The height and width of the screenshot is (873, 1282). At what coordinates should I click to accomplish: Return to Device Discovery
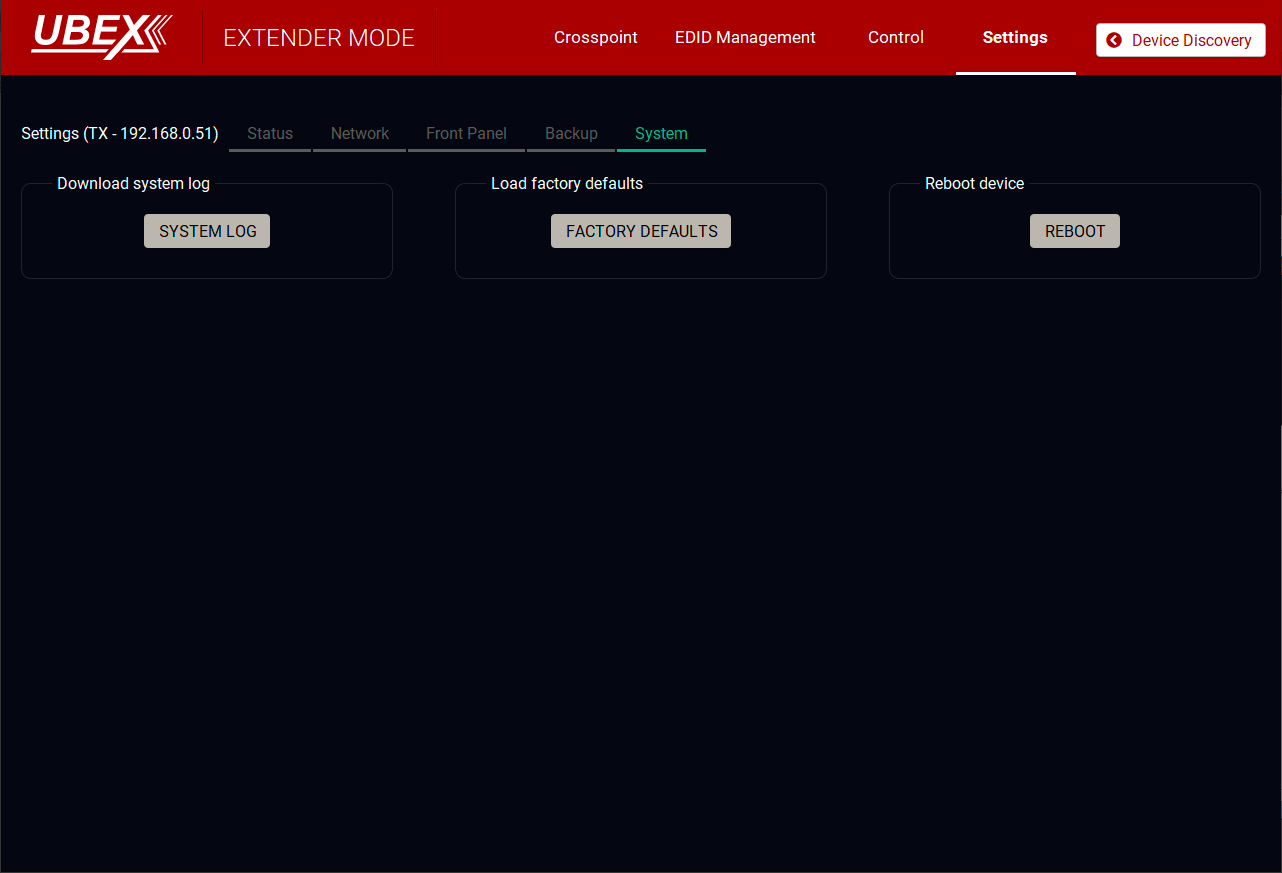(x=1190, y=41)
